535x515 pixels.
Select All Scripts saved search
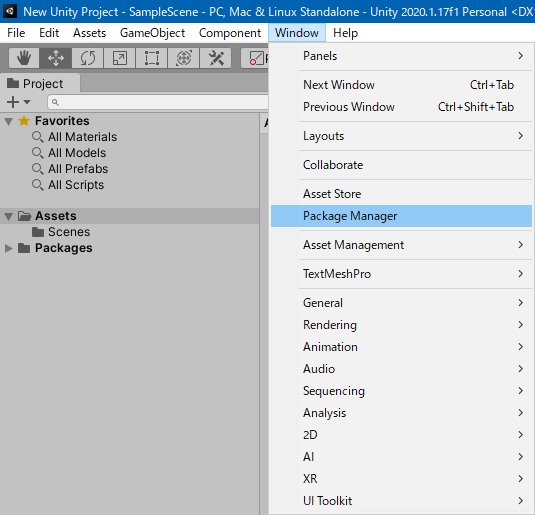[76, 185]
